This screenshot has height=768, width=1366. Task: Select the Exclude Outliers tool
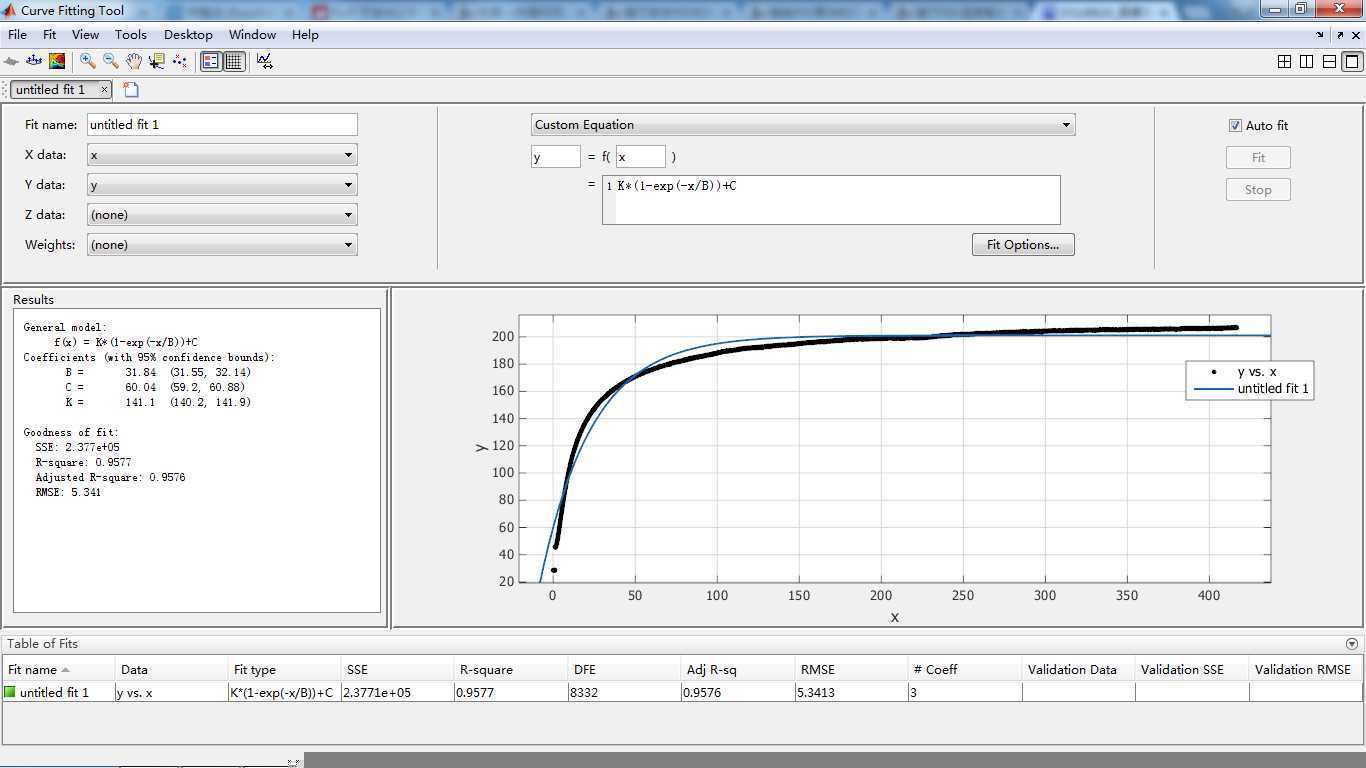click(x=180, y=61)
